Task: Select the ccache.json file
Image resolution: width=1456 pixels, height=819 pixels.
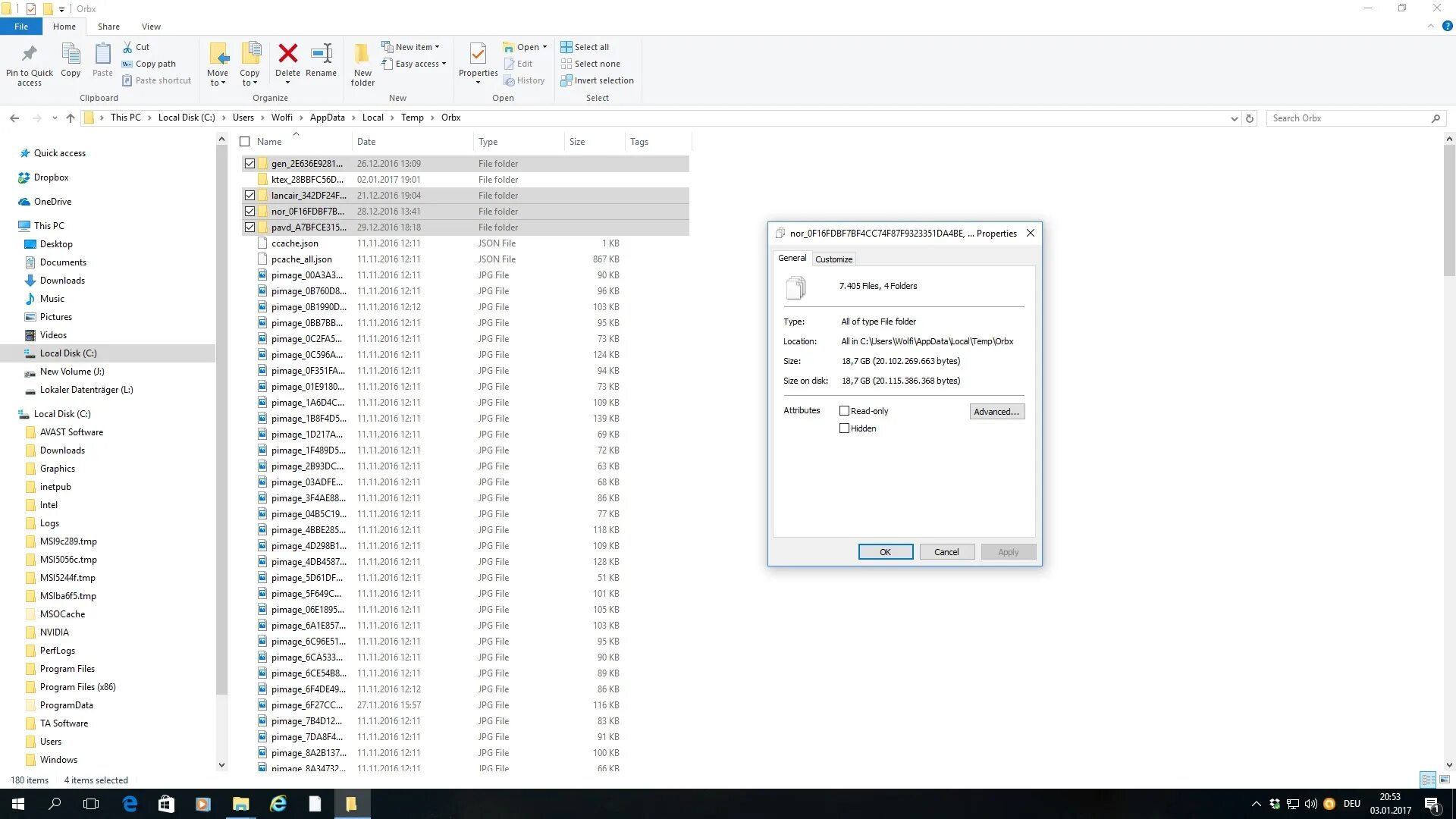Action: point(294,243)
